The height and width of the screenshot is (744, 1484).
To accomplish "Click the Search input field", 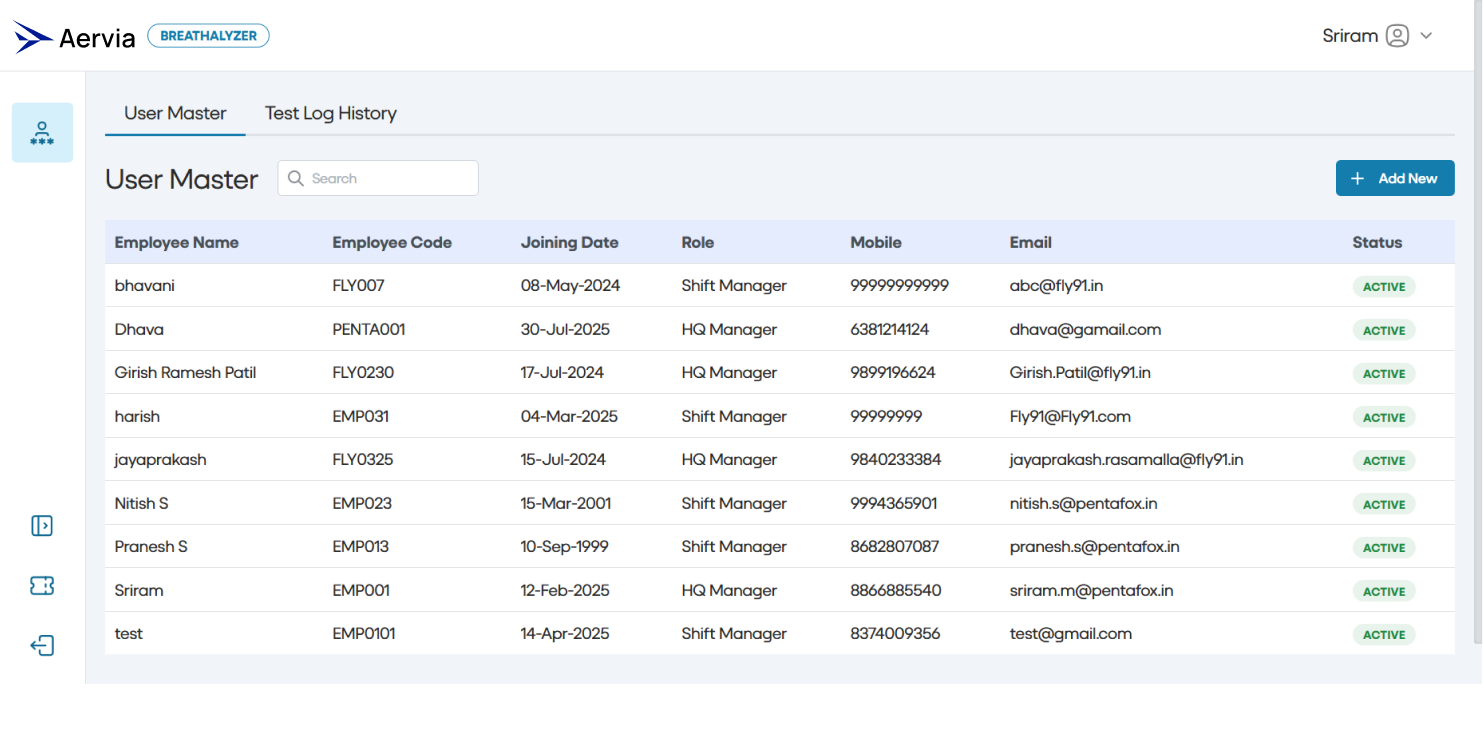I will click(390, 178).
